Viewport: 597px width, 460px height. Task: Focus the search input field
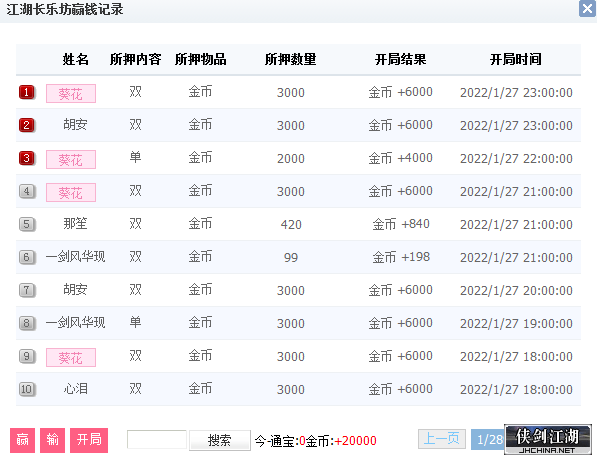click(157, 440)
